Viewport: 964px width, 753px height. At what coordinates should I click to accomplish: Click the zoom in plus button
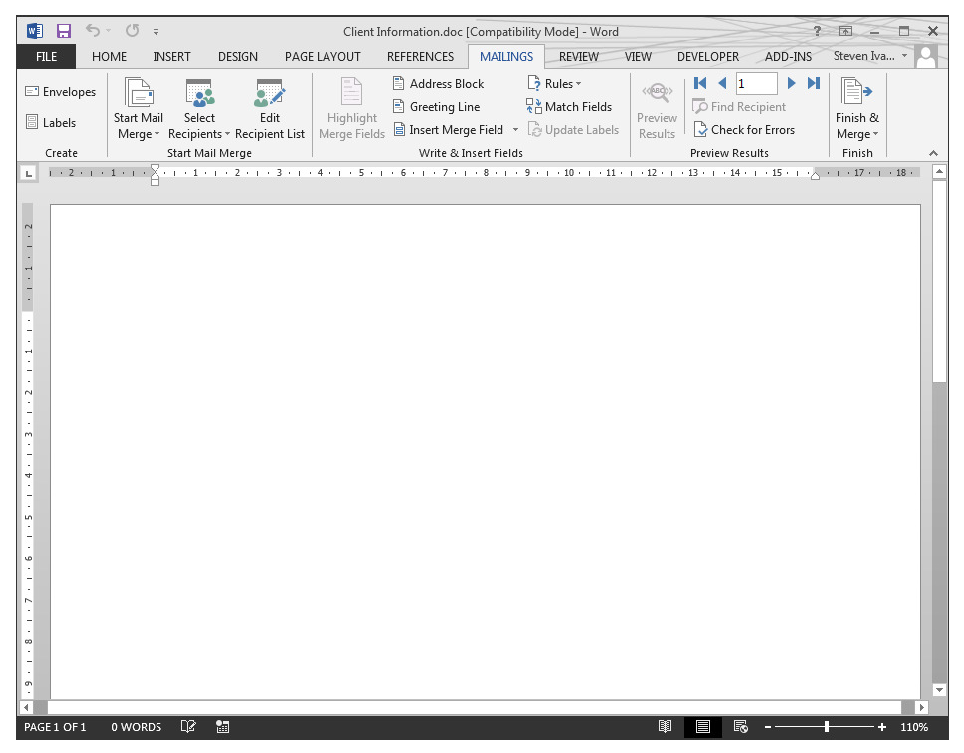(882, 727)
